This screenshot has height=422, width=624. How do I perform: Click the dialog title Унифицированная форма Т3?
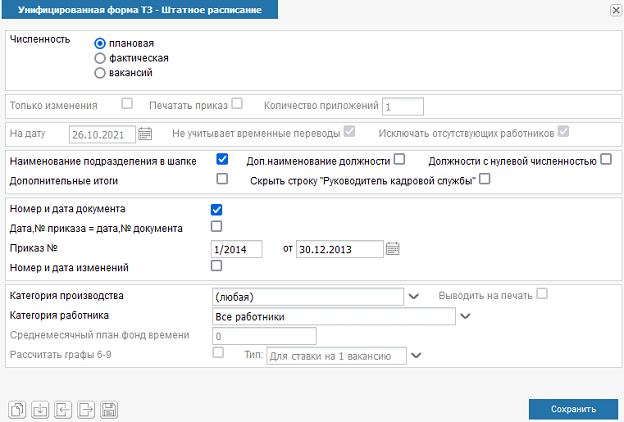(140, 10)
